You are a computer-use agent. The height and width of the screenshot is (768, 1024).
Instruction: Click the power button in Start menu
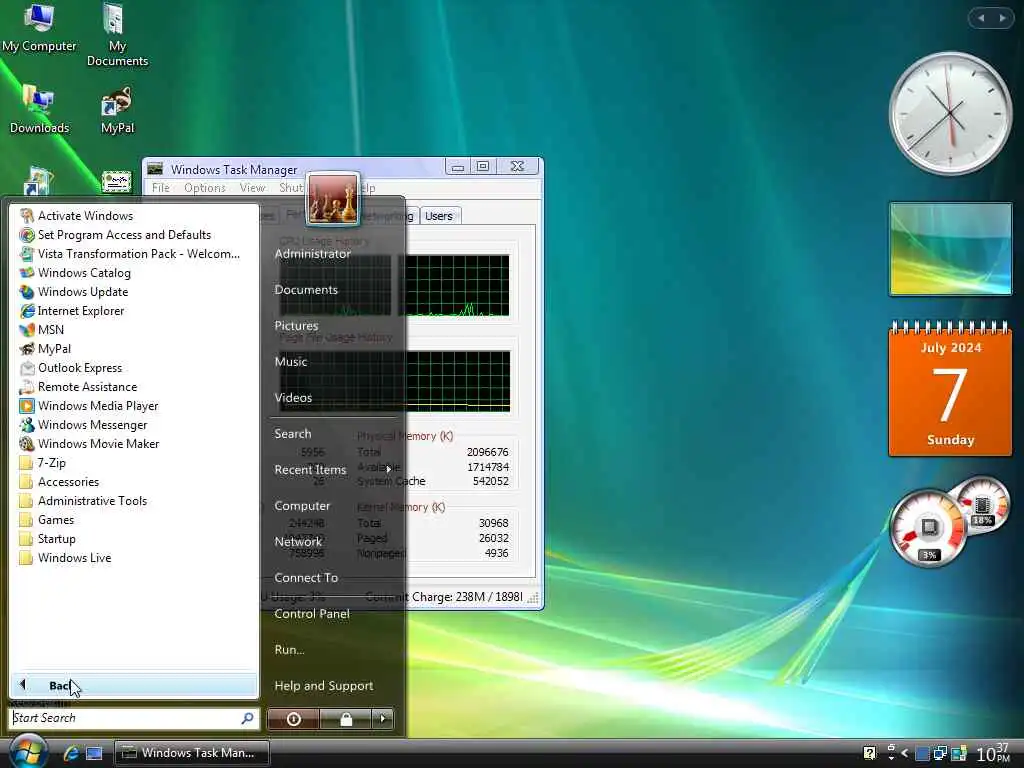[x=293, y=718]
